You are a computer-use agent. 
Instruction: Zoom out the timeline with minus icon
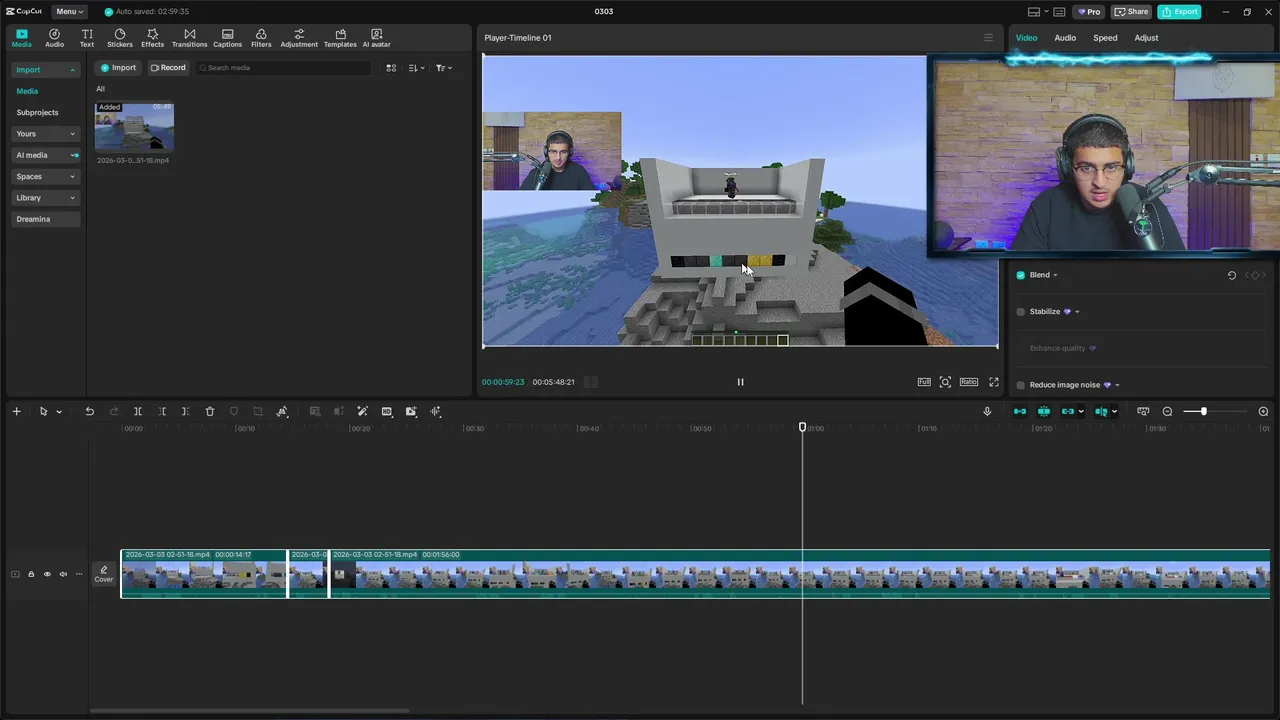1167,411
